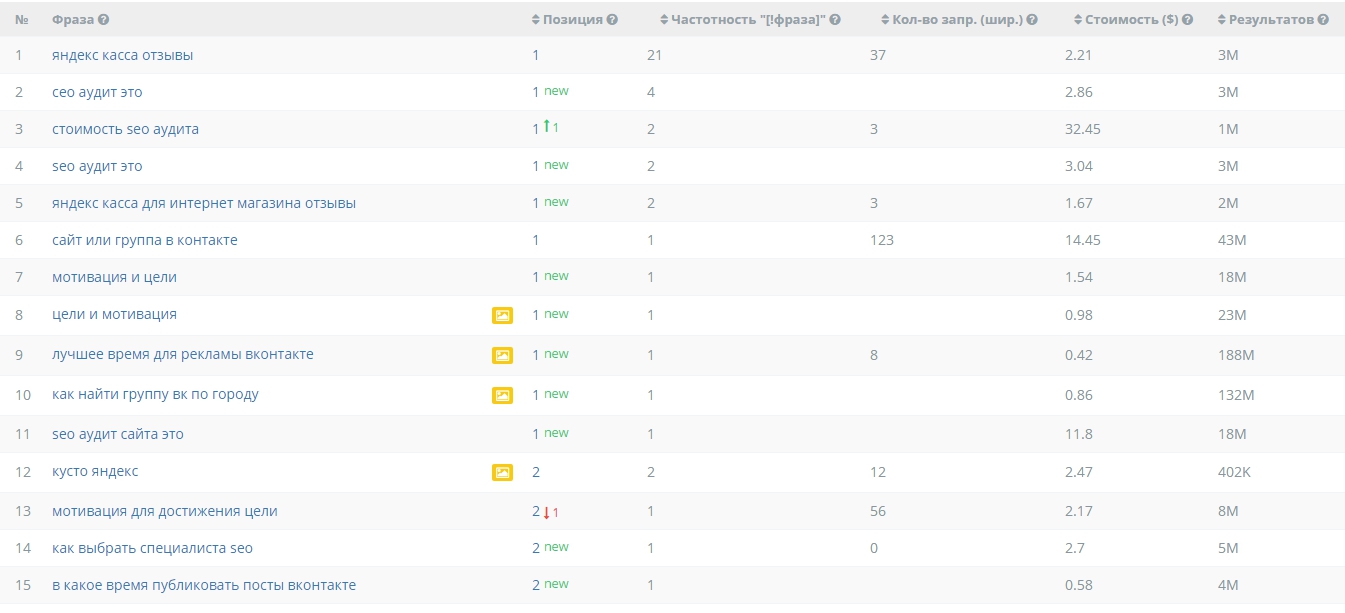Viewport: 1345px width, 613px height.
Task: Click the help icon next to "Фраза" header
Action: coord(104,20)
